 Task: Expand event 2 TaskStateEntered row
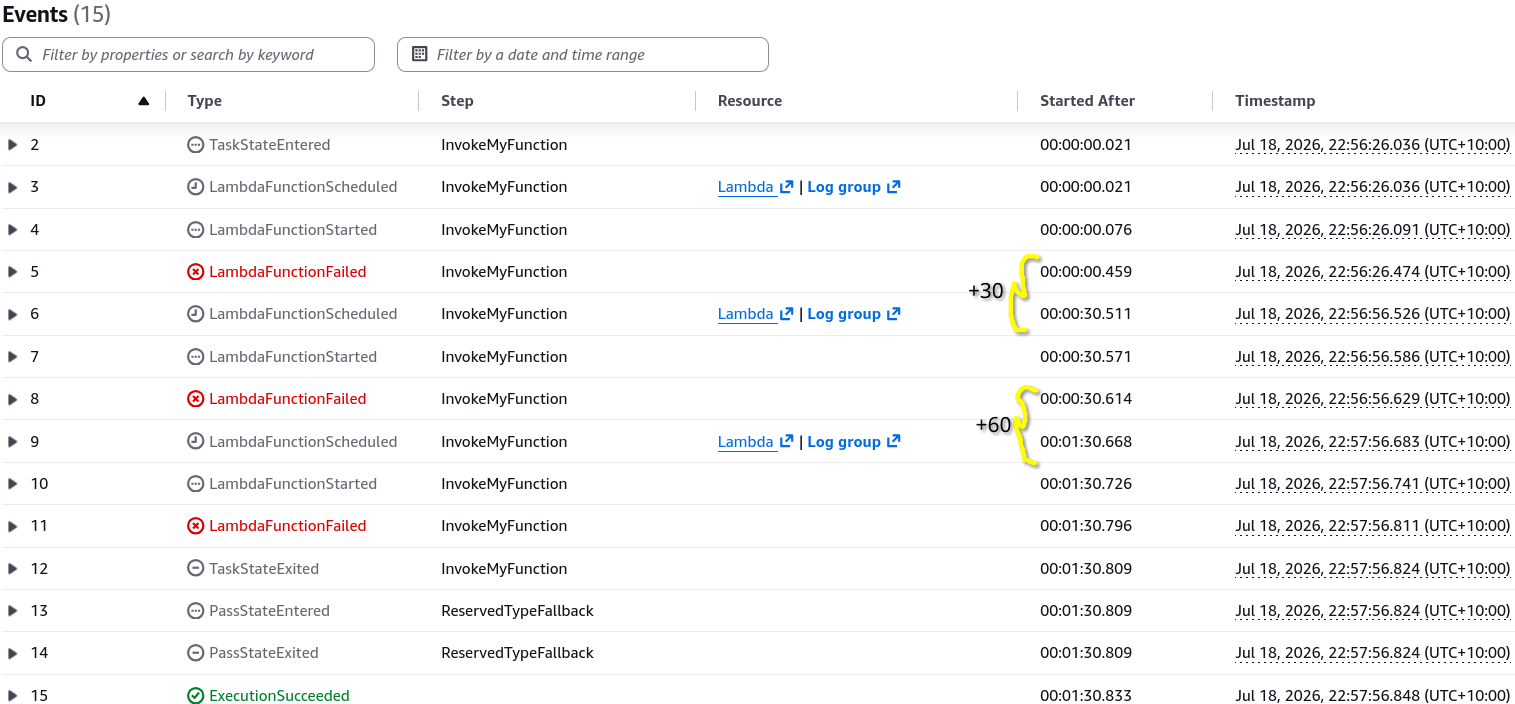pyautogui.click(x=13, y=145)
